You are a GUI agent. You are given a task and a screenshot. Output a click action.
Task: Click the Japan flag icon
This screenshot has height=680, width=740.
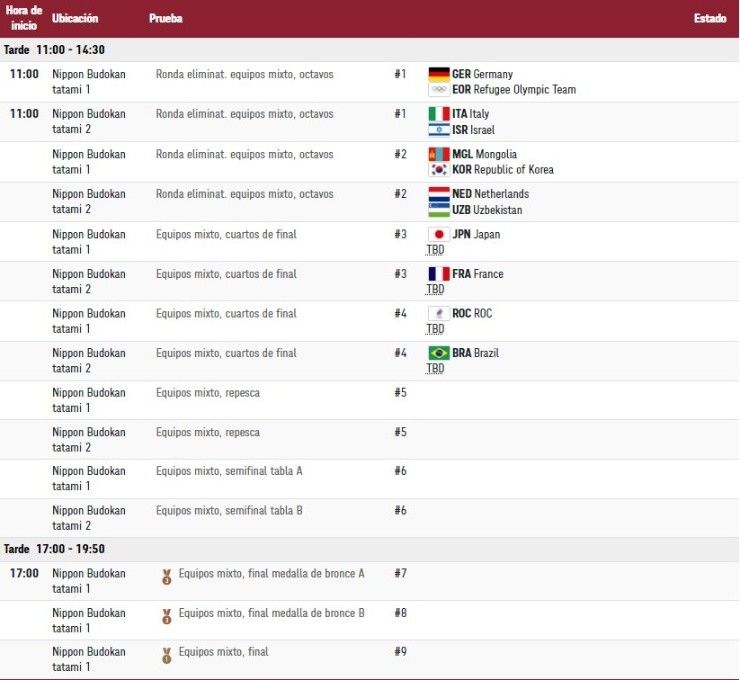[x=438, y=234]
